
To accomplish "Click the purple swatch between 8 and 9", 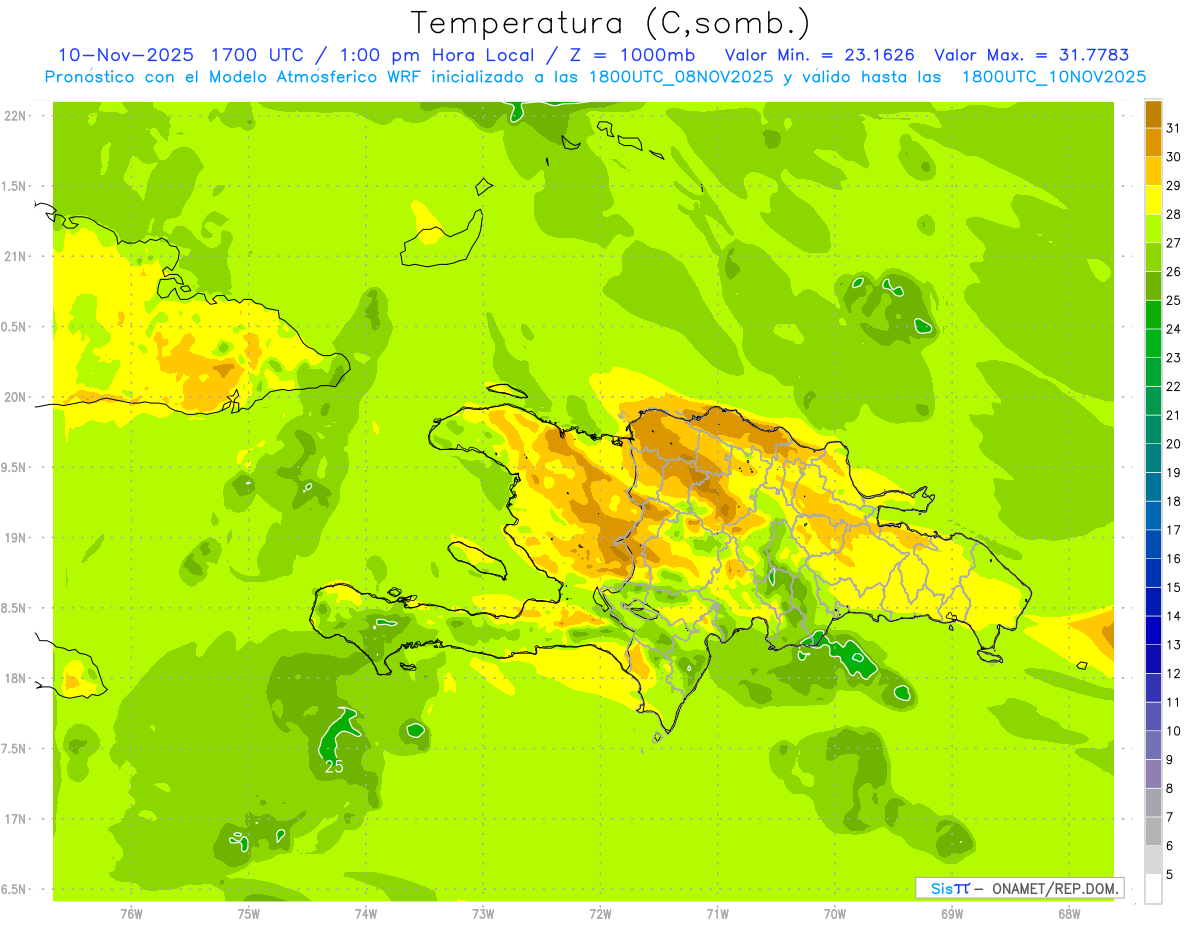I will click(x=1153, y=774).
